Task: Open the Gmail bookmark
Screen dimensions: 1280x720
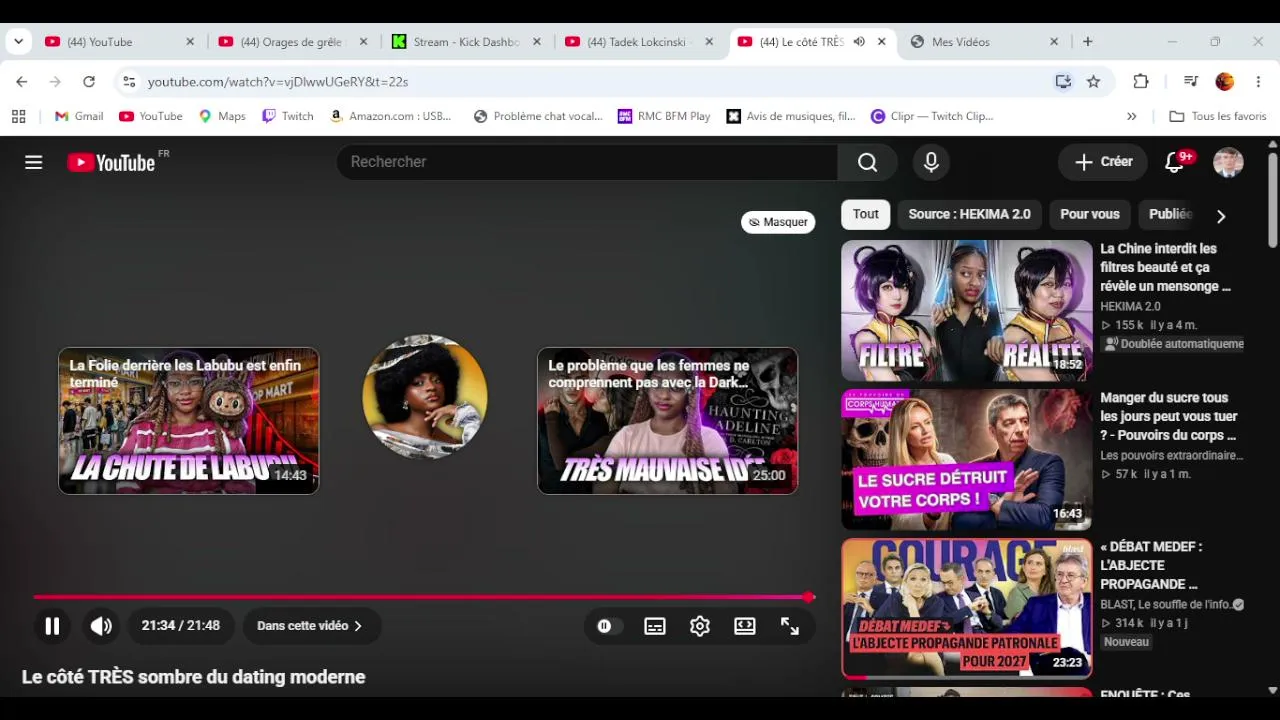Action: pyautogui.click(x=79, y=116)
